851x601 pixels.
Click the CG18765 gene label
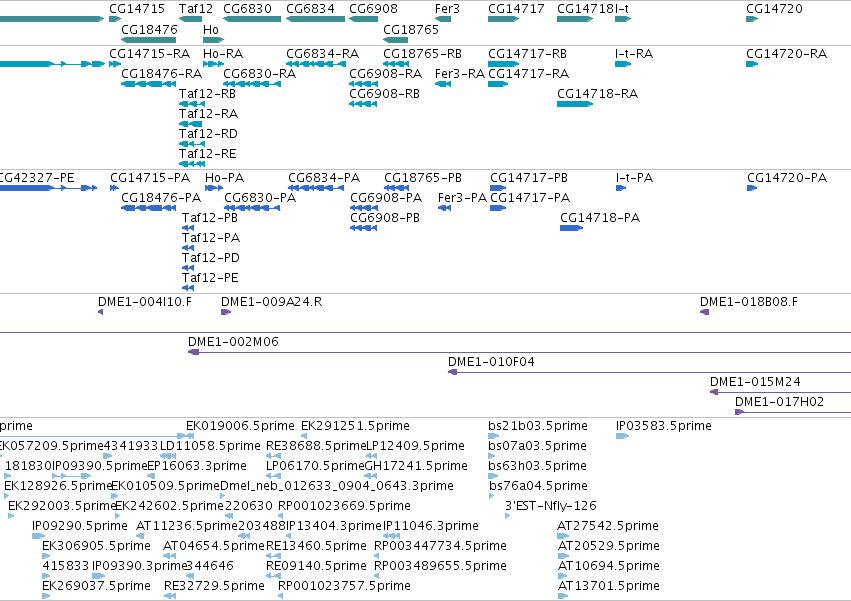[411, 29]
